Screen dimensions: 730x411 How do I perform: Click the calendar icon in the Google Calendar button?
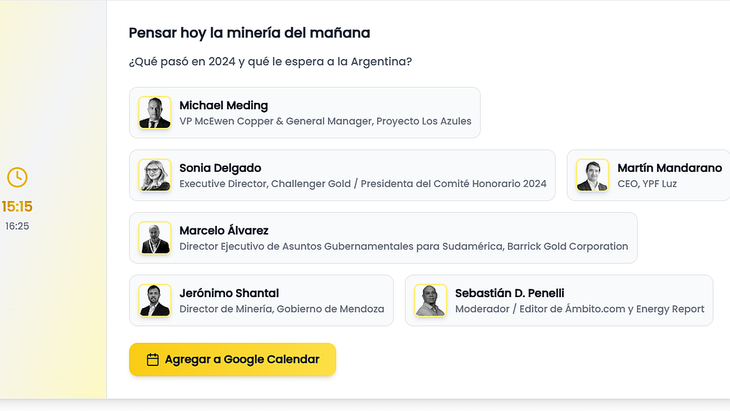pyautogui.click(x=153, y=359)
